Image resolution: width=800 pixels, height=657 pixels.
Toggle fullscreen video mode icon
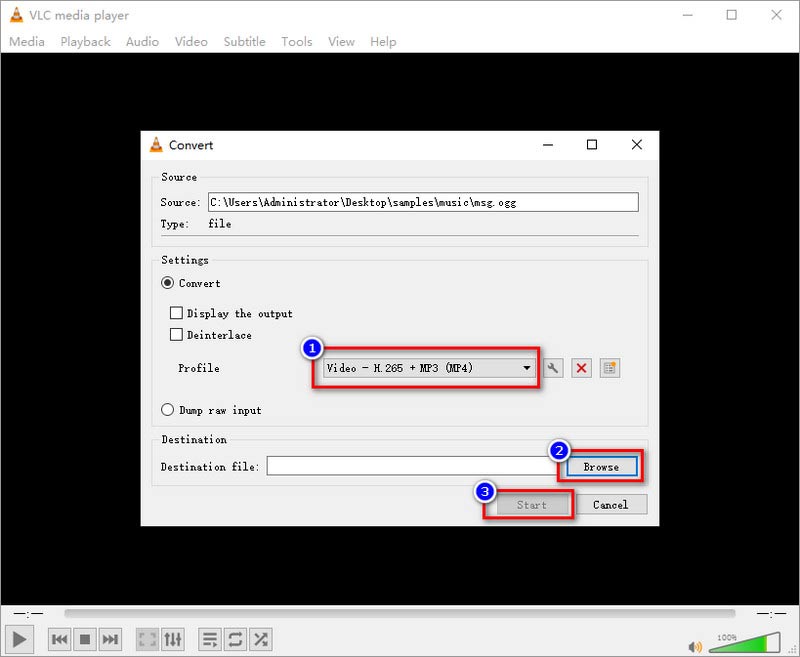(x=147, y=639)
